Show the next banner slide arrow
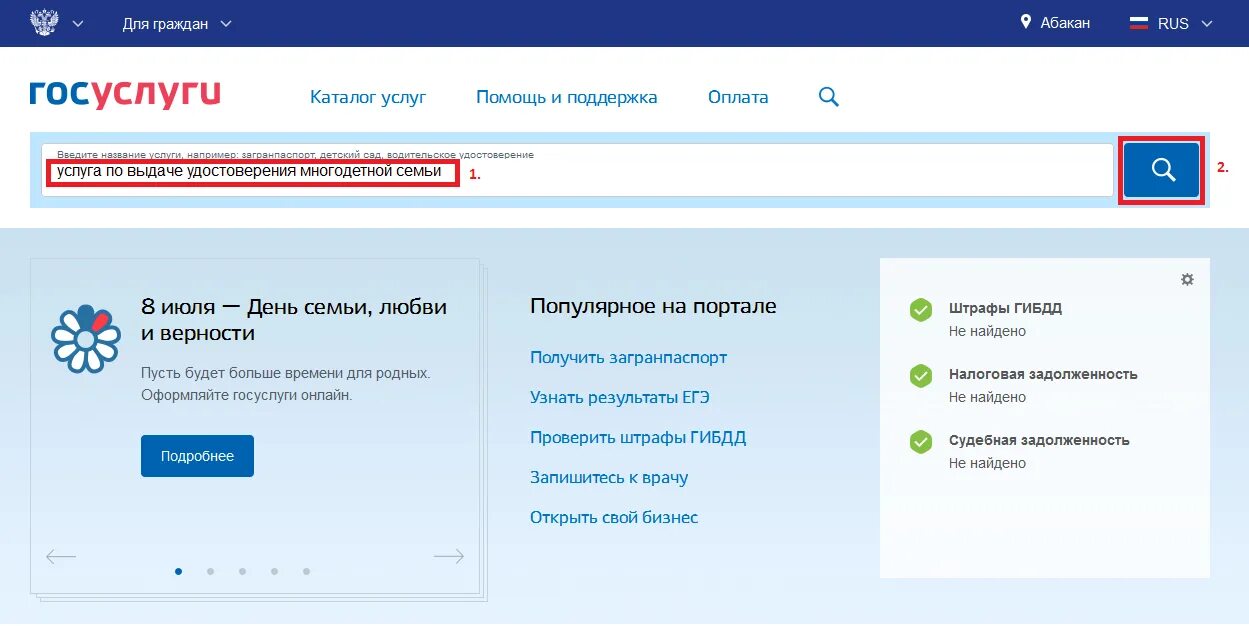 point(449,557)
